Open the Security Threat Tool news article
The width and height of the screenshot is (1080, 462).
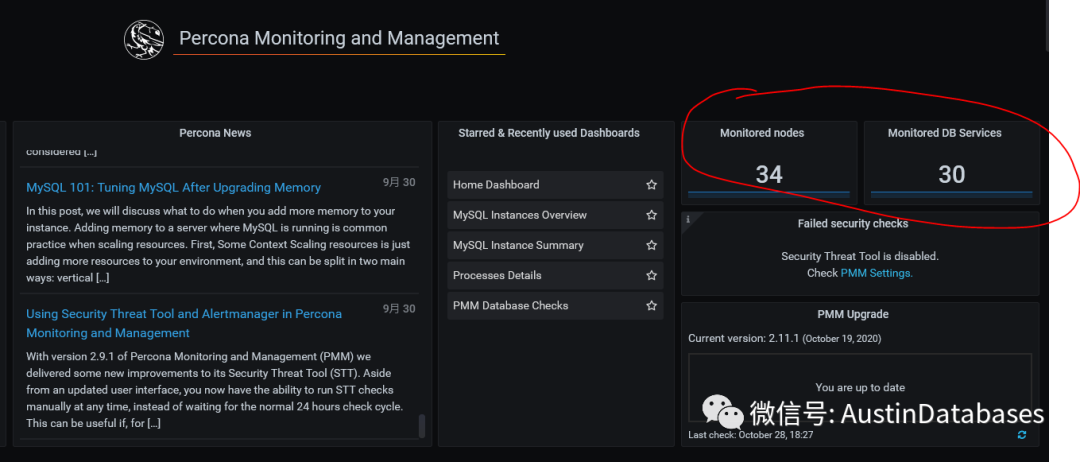pos(184,323)
